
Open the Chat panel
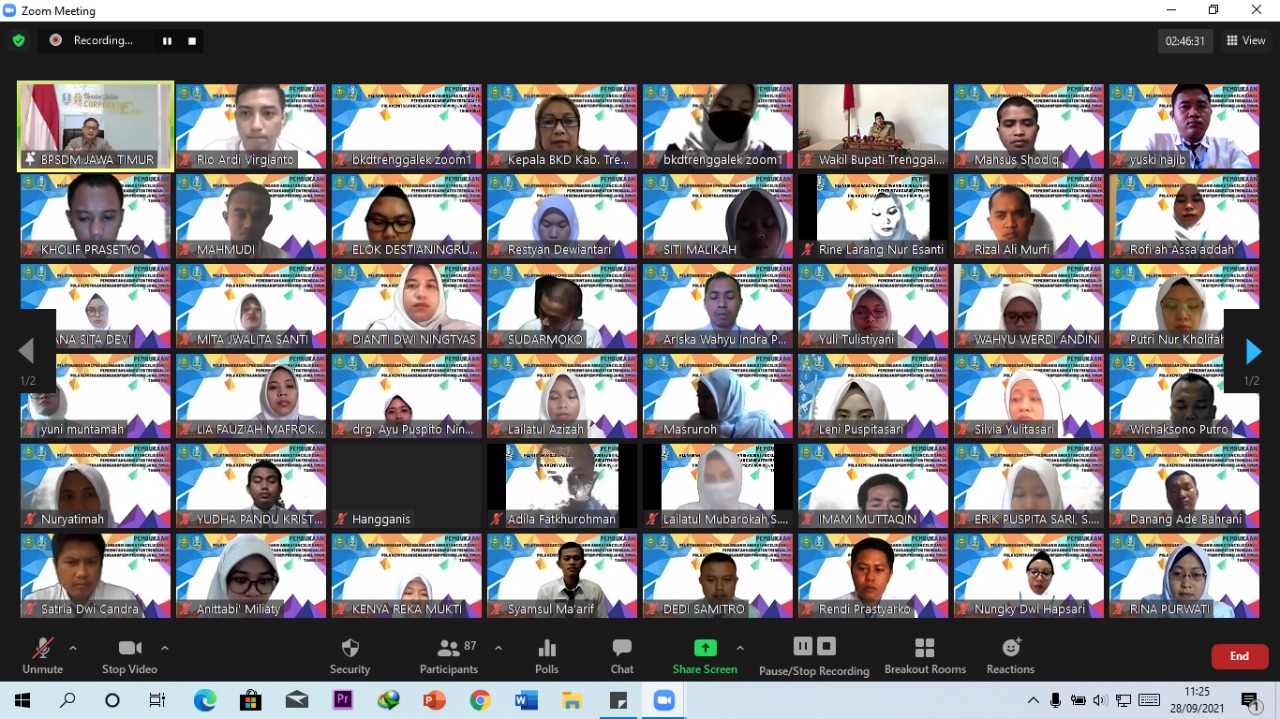[x=622, y=655]
